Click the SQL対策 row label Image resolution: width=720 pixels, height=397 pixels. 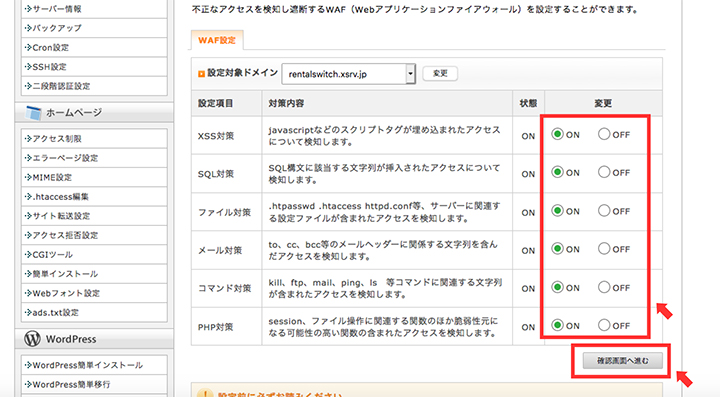click(216, 174)
